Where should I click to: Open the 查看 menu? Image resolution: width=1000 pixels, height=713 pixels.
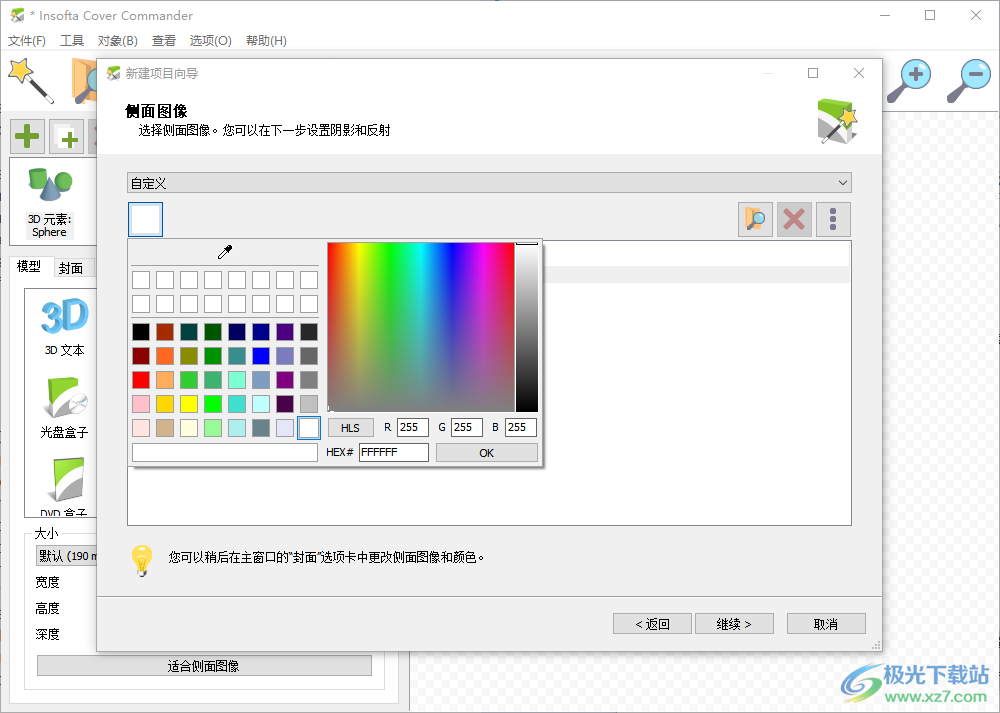(x=164, y=41)
